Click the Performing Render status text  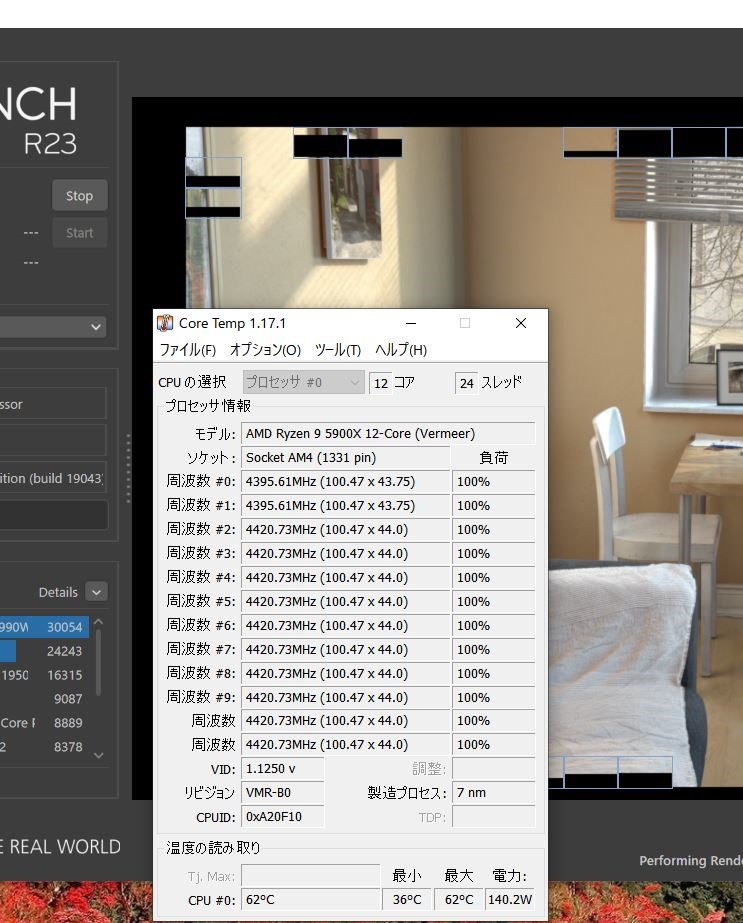(691, 861)
